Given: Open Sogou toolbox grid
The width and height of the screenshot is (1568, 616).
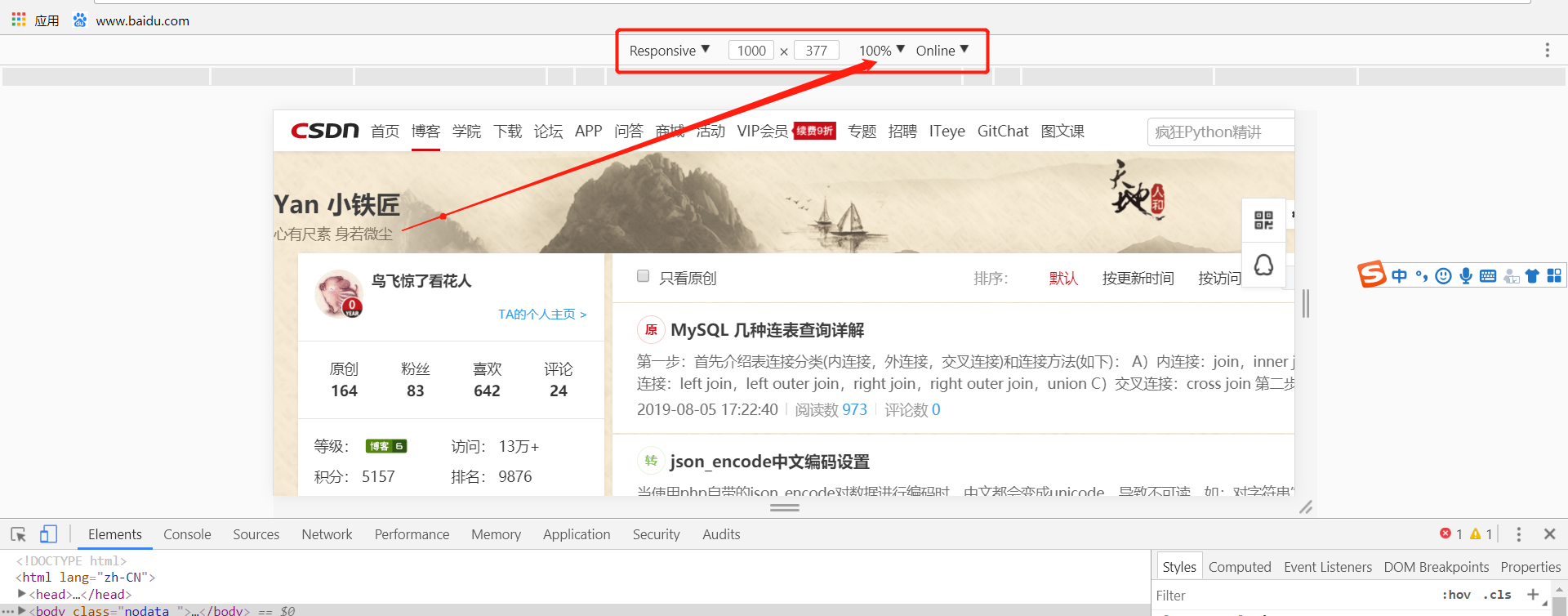Looking at the screenshot, I should [1554, 276].
